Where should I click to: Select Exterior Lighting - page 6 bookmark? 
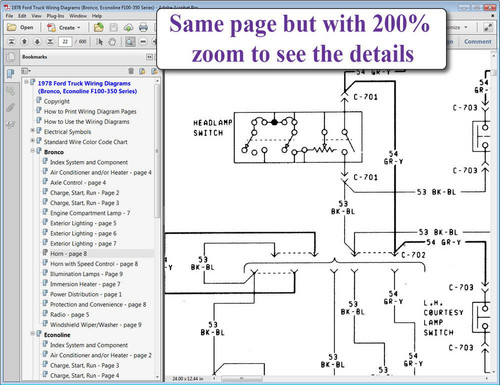83,233
